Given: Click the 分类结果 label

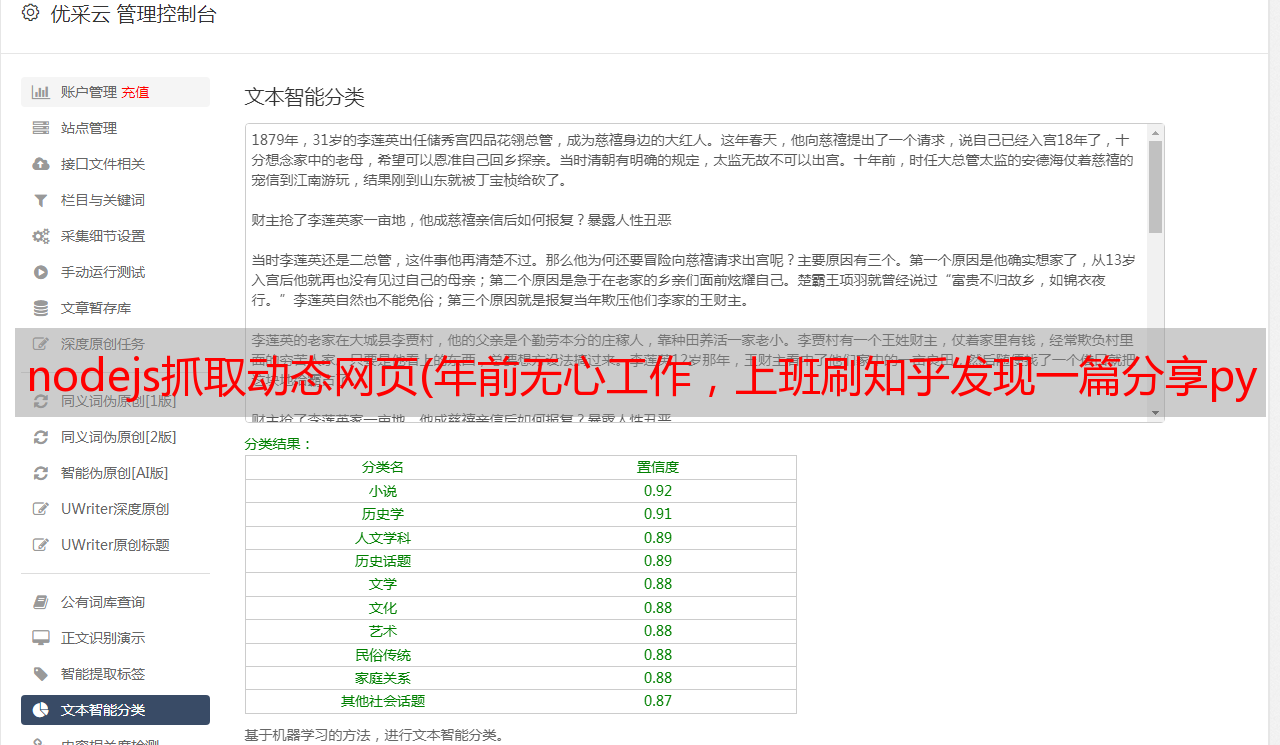Looking at the screenshot, I should click(x=279, y=444).
